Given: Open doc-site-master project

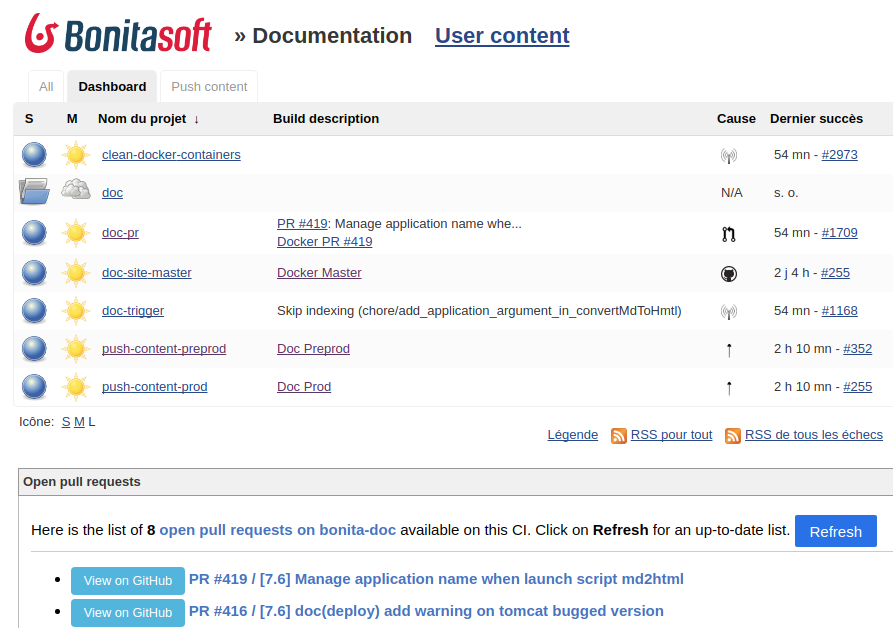Looking at the screenshot, I should click(146, 272).
